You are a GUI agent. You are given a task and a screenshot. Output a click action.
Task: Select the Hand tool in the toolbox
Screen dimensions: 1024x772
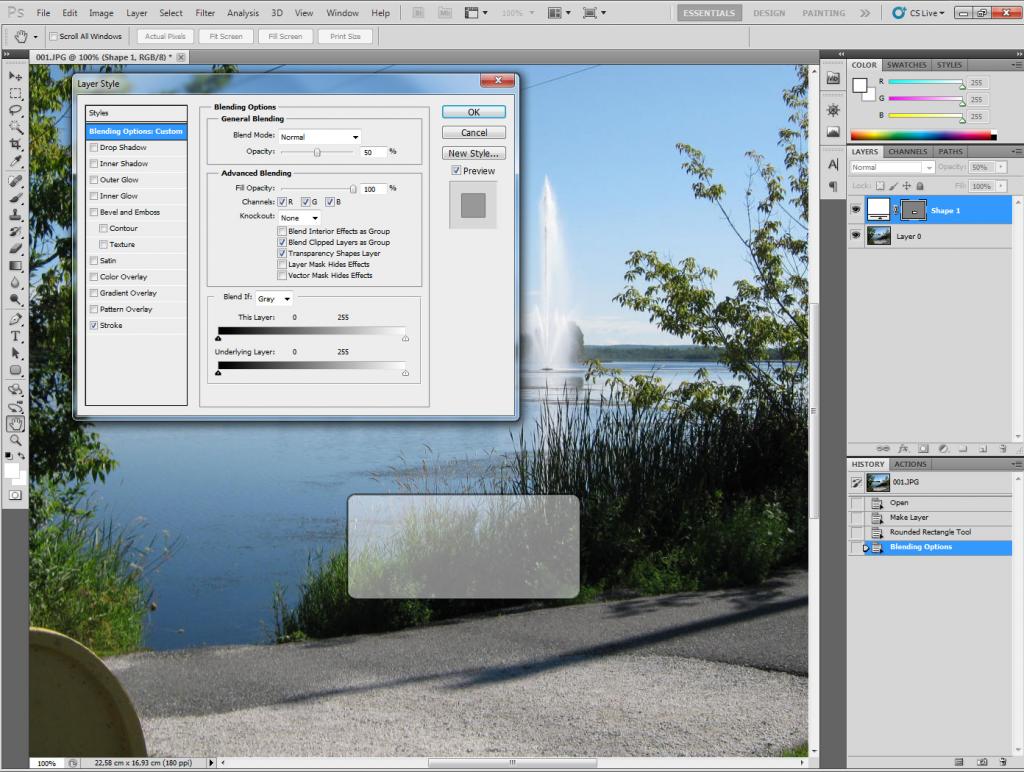coord(15,424)
